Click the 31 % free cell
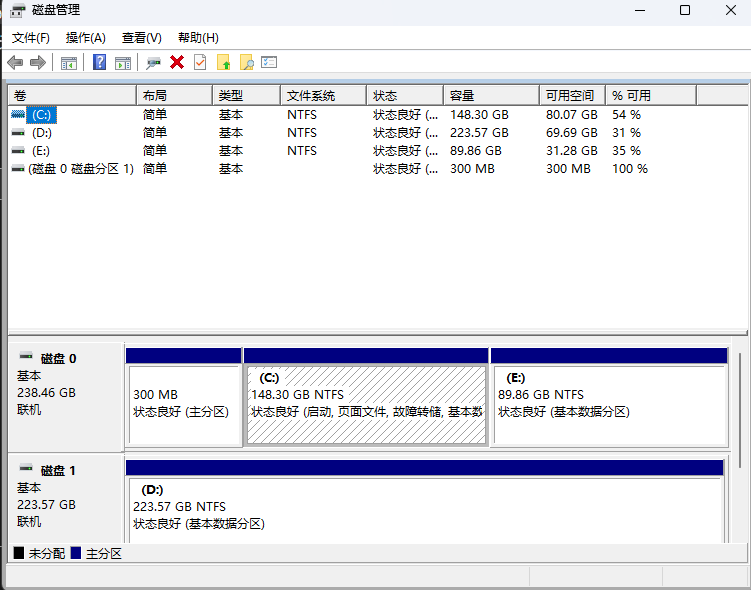This screenshot has height=590, width=751. [626, 133]
